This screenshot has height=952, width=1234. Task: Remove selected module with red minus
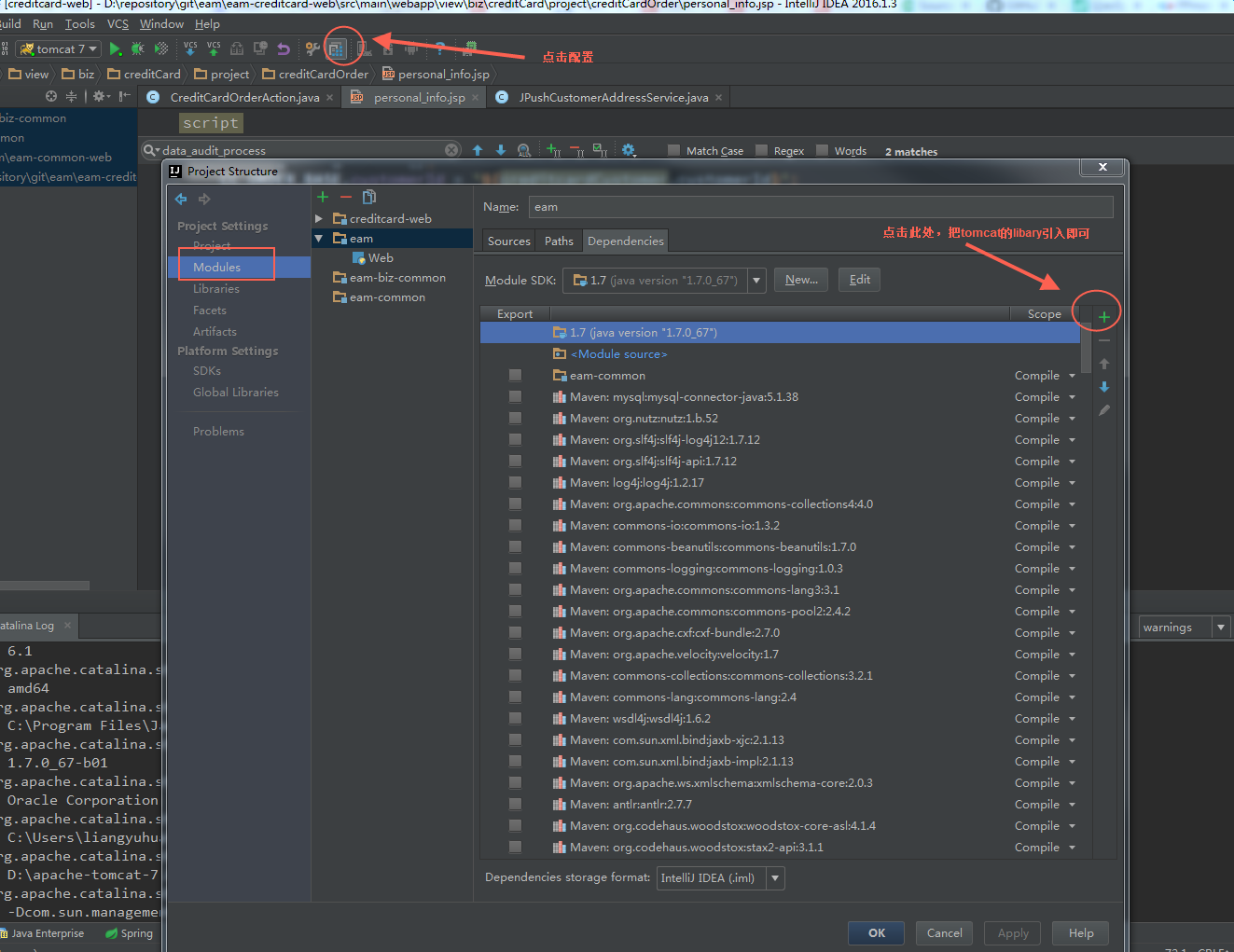point(346,197)
